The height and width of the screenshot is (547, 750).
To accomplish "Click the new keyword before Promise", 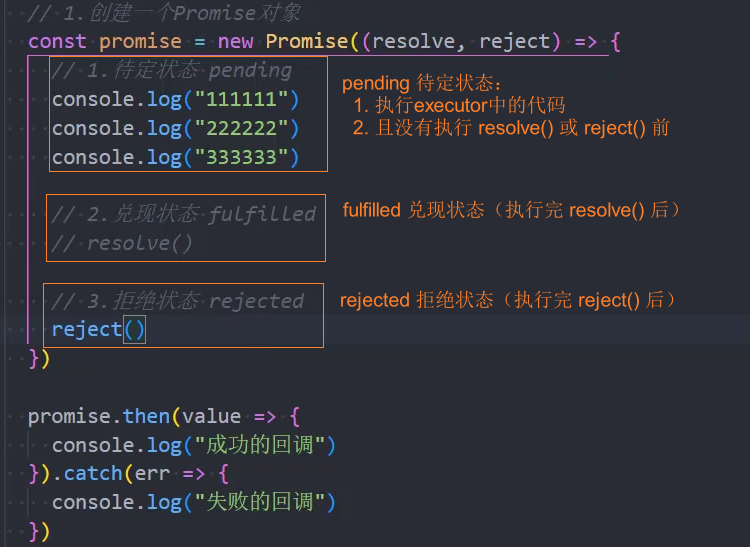I will (235, 42).
